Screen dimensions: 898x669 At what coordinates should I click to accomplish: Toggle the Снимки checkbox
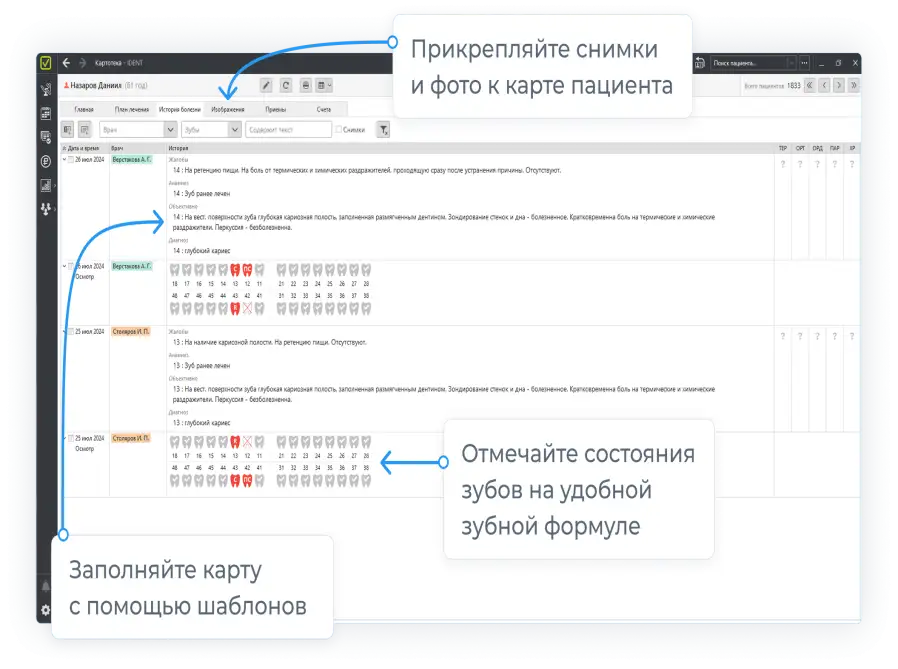(340, 129)
